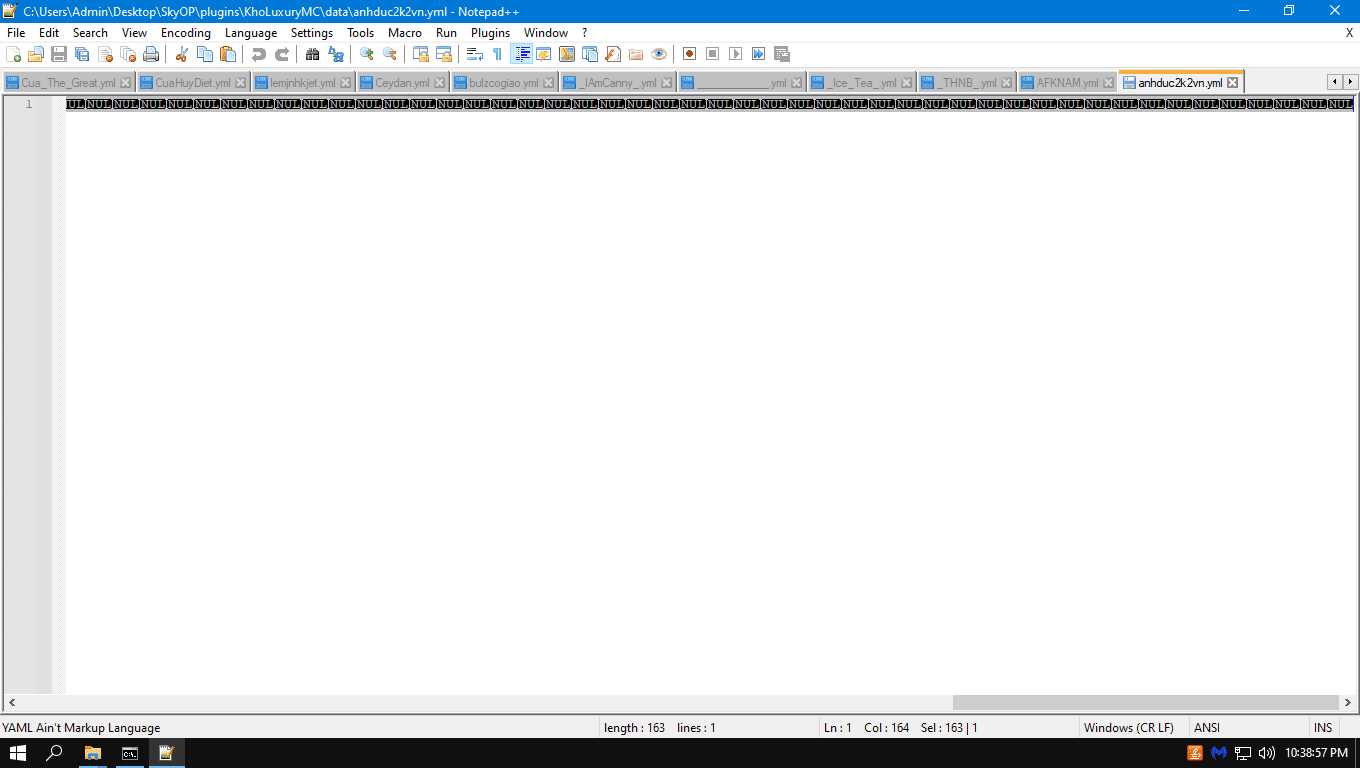Start macro recording with the record icon
1360x768 pixels.
coord(689,54)
